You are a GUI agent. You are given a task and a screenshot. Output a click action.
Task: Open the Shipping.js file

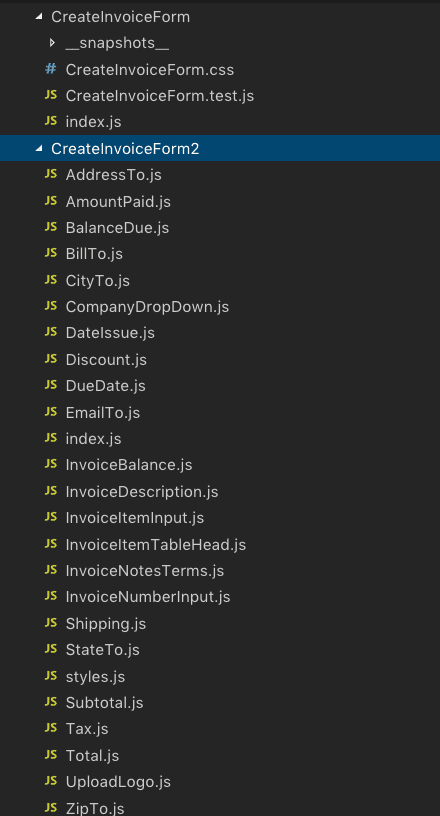click(x=106, y=623)
